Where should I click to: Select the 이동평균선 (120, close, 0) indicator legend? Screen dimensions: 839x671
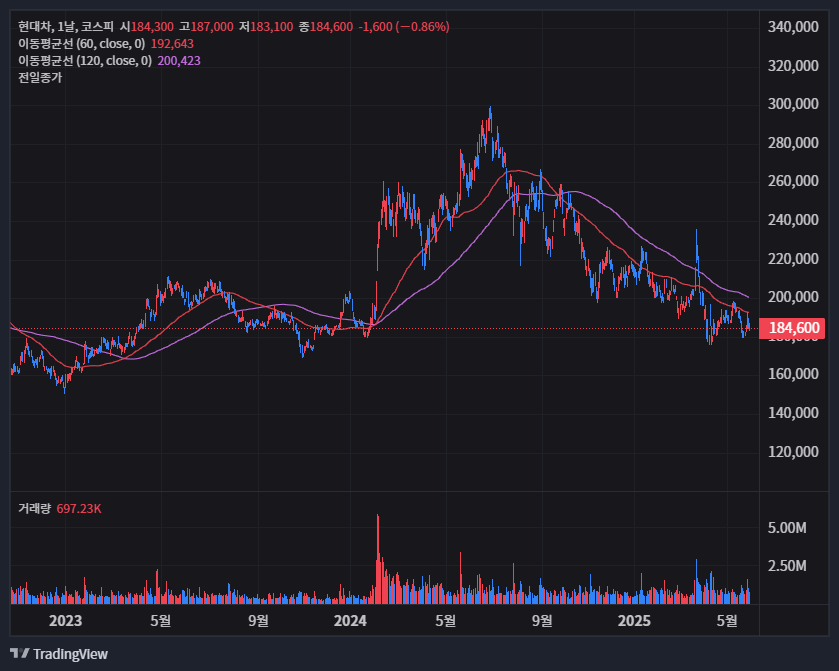coord(85,61)
